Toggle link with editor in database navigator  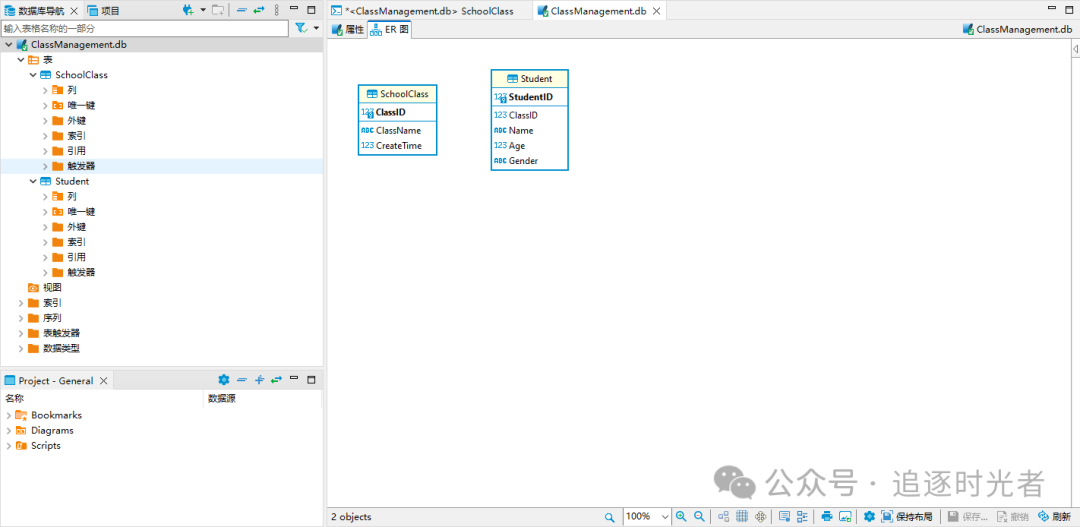coord(258,10)
